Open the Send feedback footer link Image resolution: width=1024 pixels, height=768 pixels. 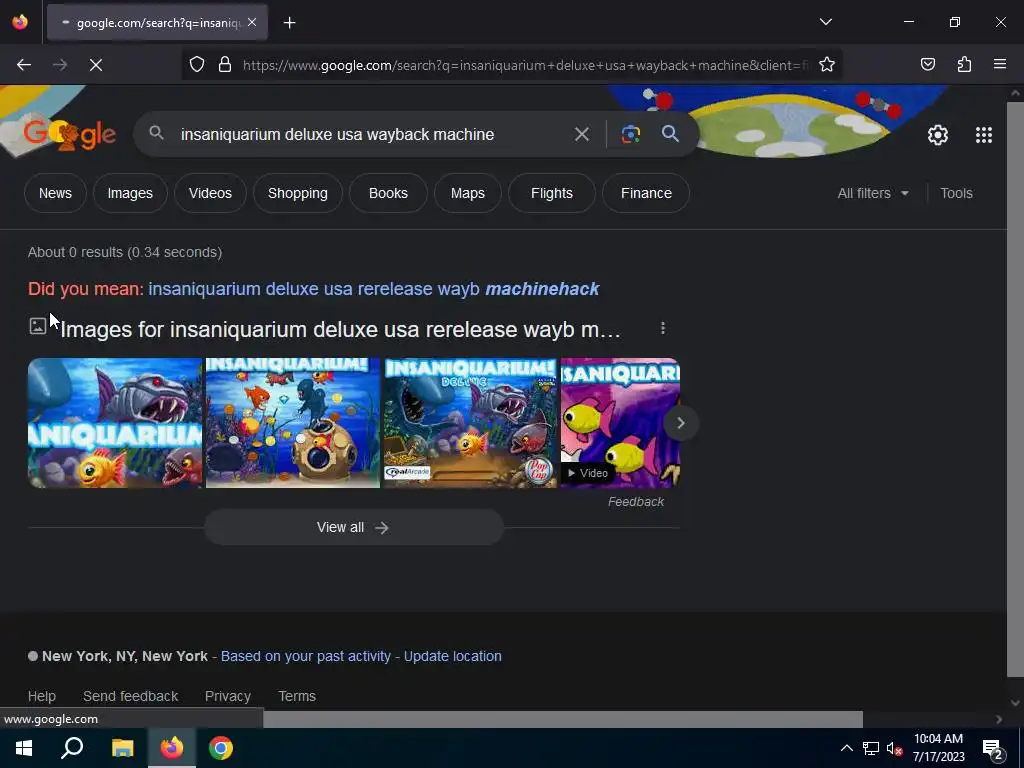131,696
